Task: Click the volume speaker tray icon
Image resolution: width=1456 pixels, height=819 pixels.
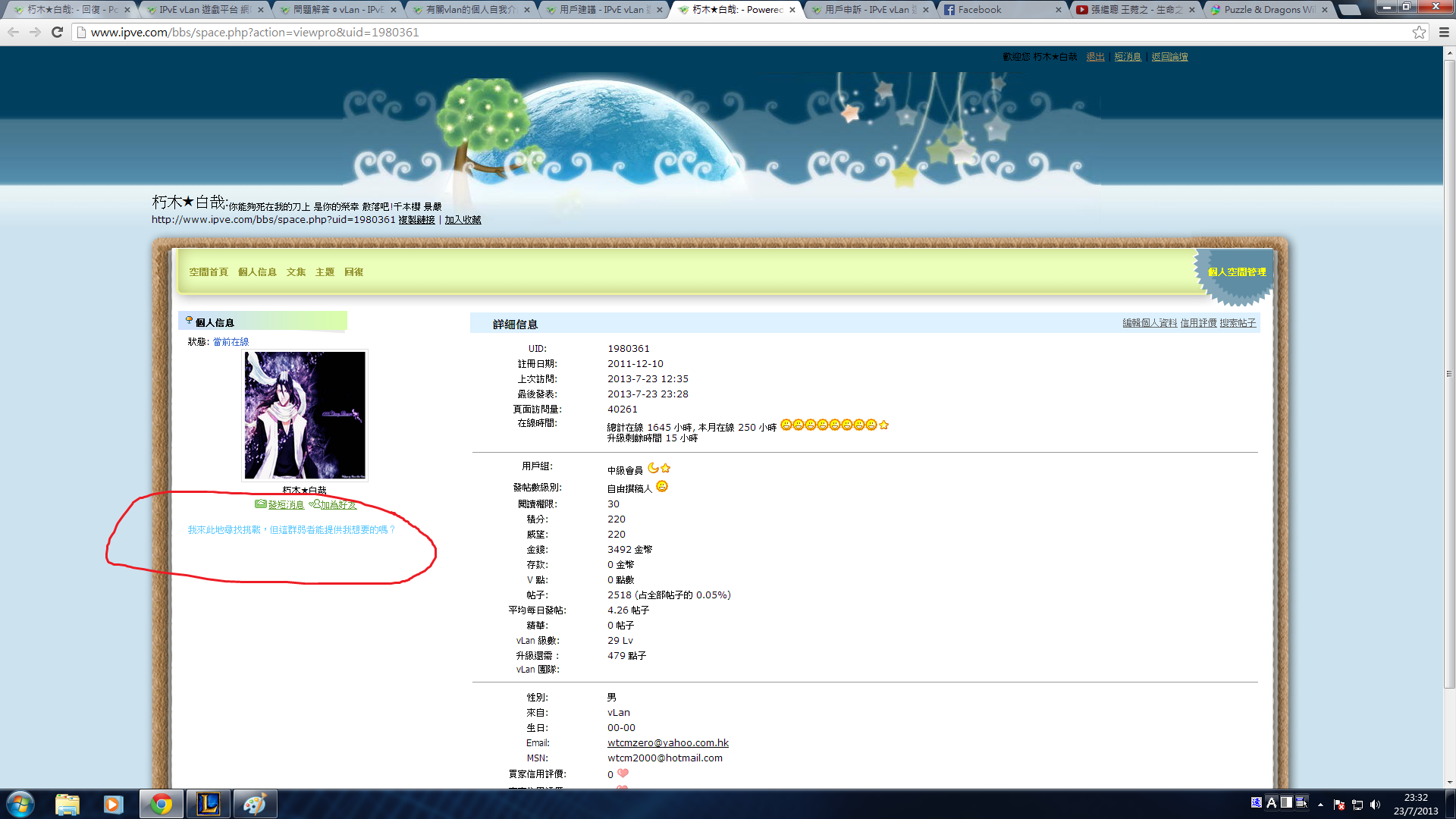Action: click(1375, 805)
